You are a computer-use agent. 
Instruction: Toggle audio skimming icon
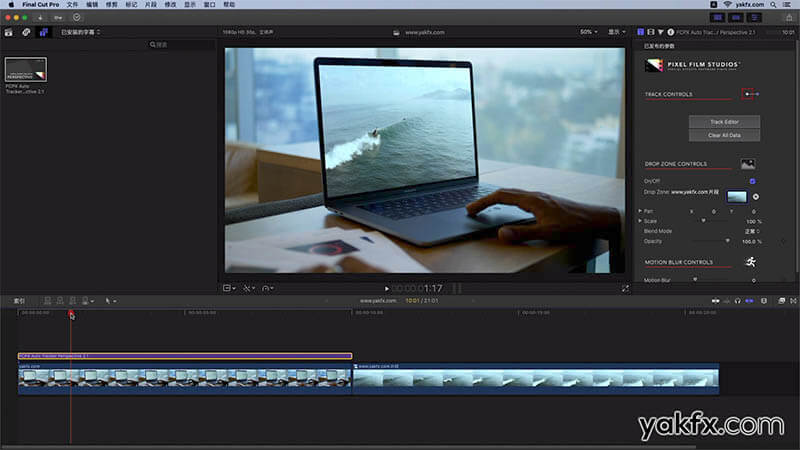point(727,301)
